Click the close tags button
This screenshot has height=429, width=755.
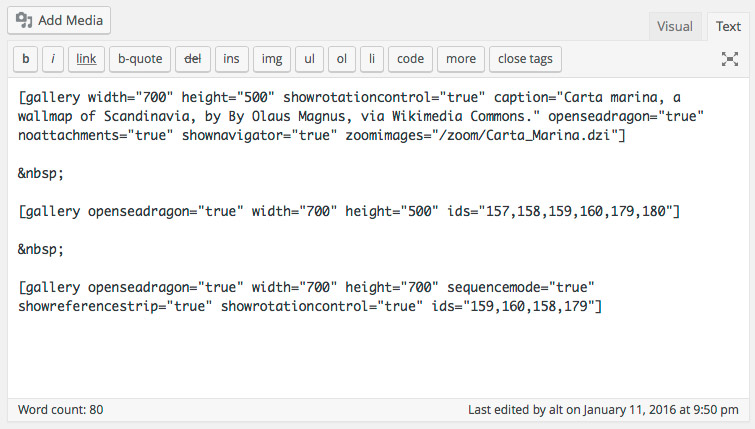click(x=525, y=59)
